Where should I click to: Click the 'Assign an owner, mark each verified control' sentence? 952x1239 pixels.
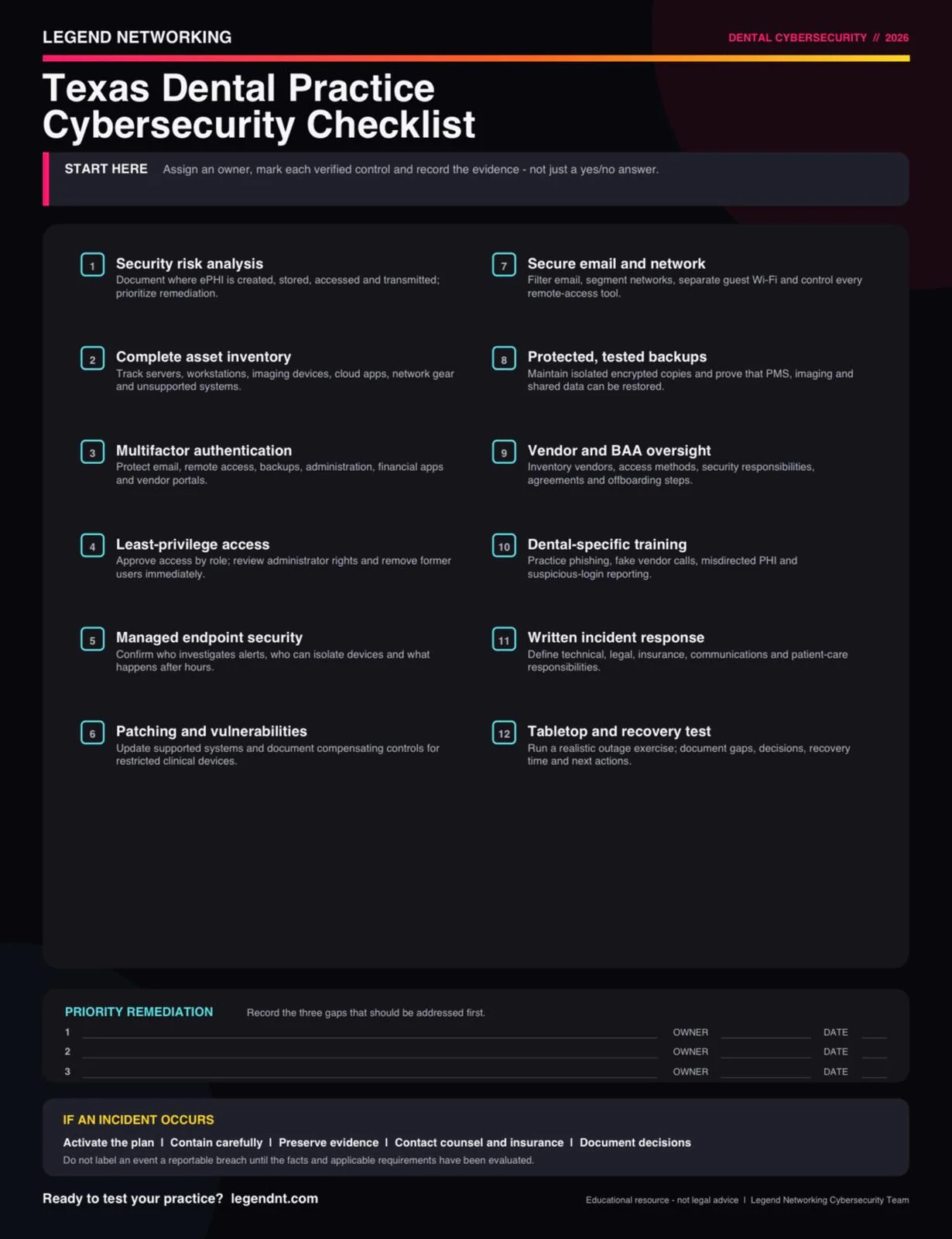click(x=411, y=170)
